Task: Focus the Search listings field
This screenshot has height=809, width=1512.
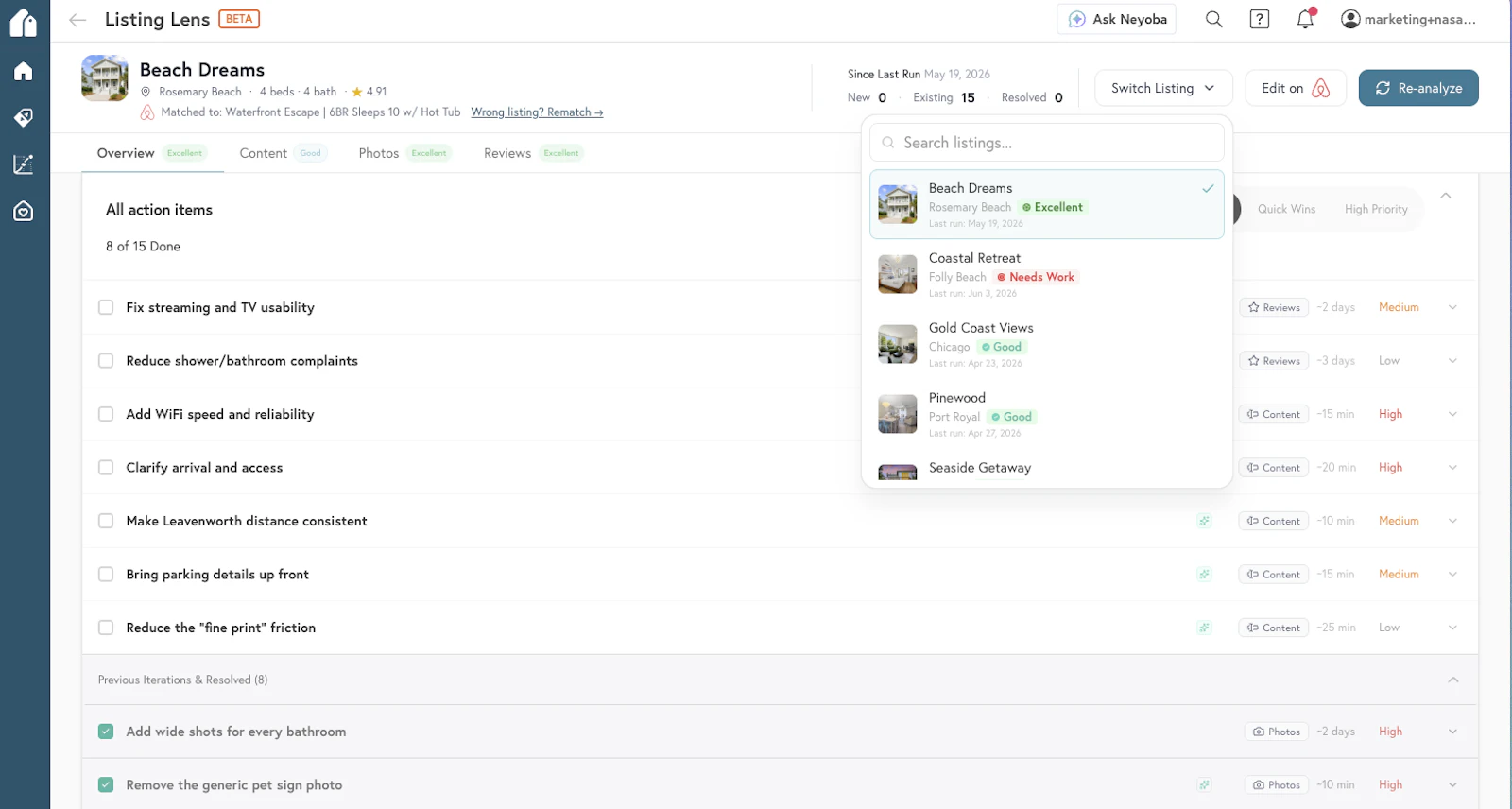Action: point(1046,143)
